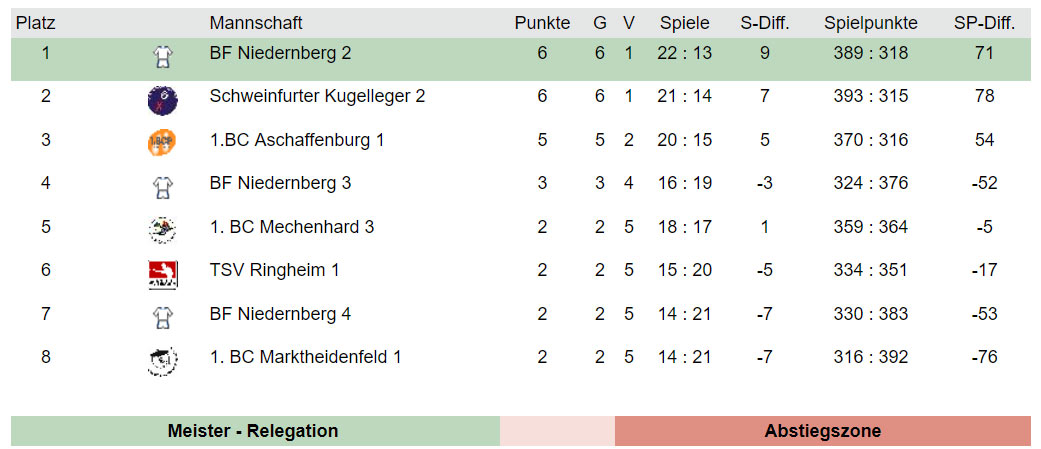
Task: Click the TSV Ringheim 1 red logo
Action: [x=162, y=273]
